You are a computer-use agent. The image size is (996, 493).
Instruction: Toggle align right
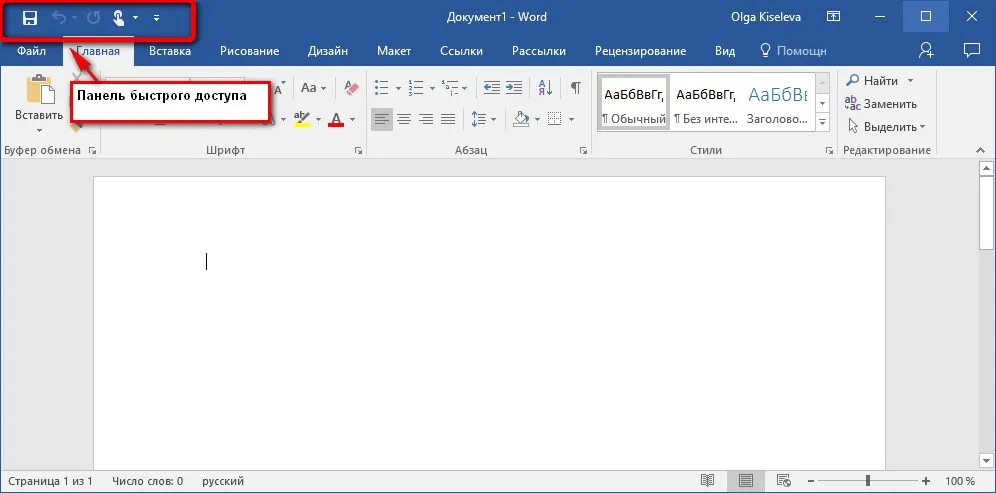tap(426, 119)
